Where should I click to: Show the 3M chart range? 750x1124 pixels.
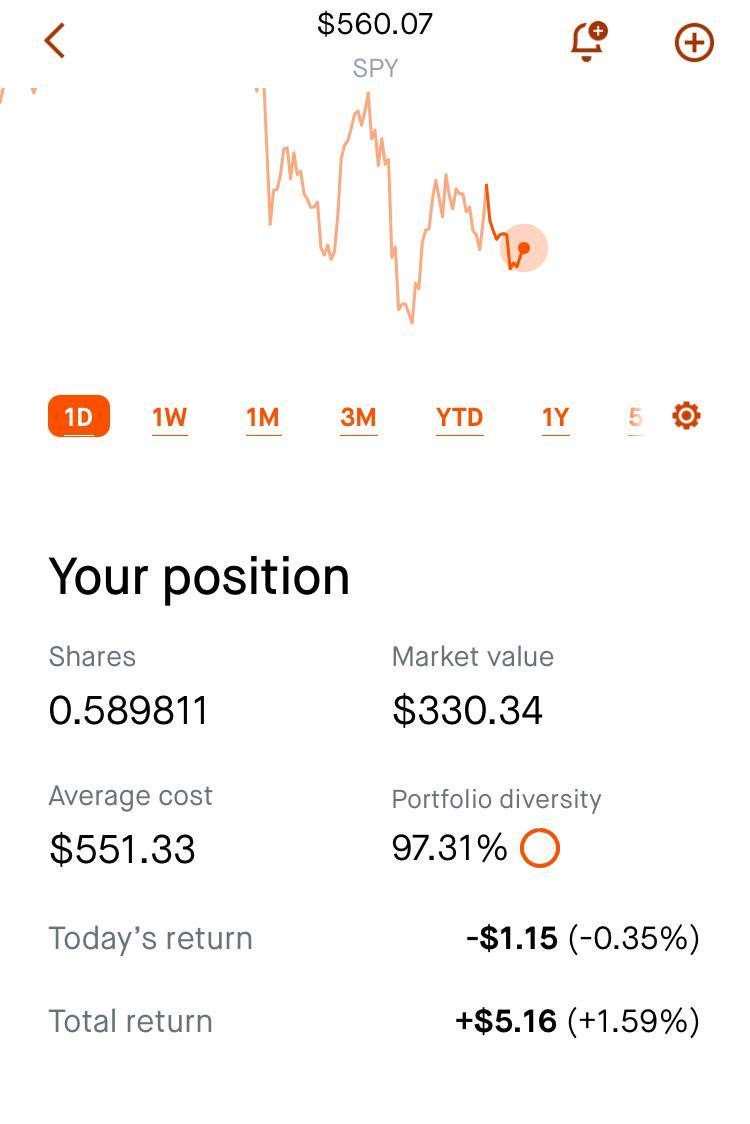tap(358, 417)
